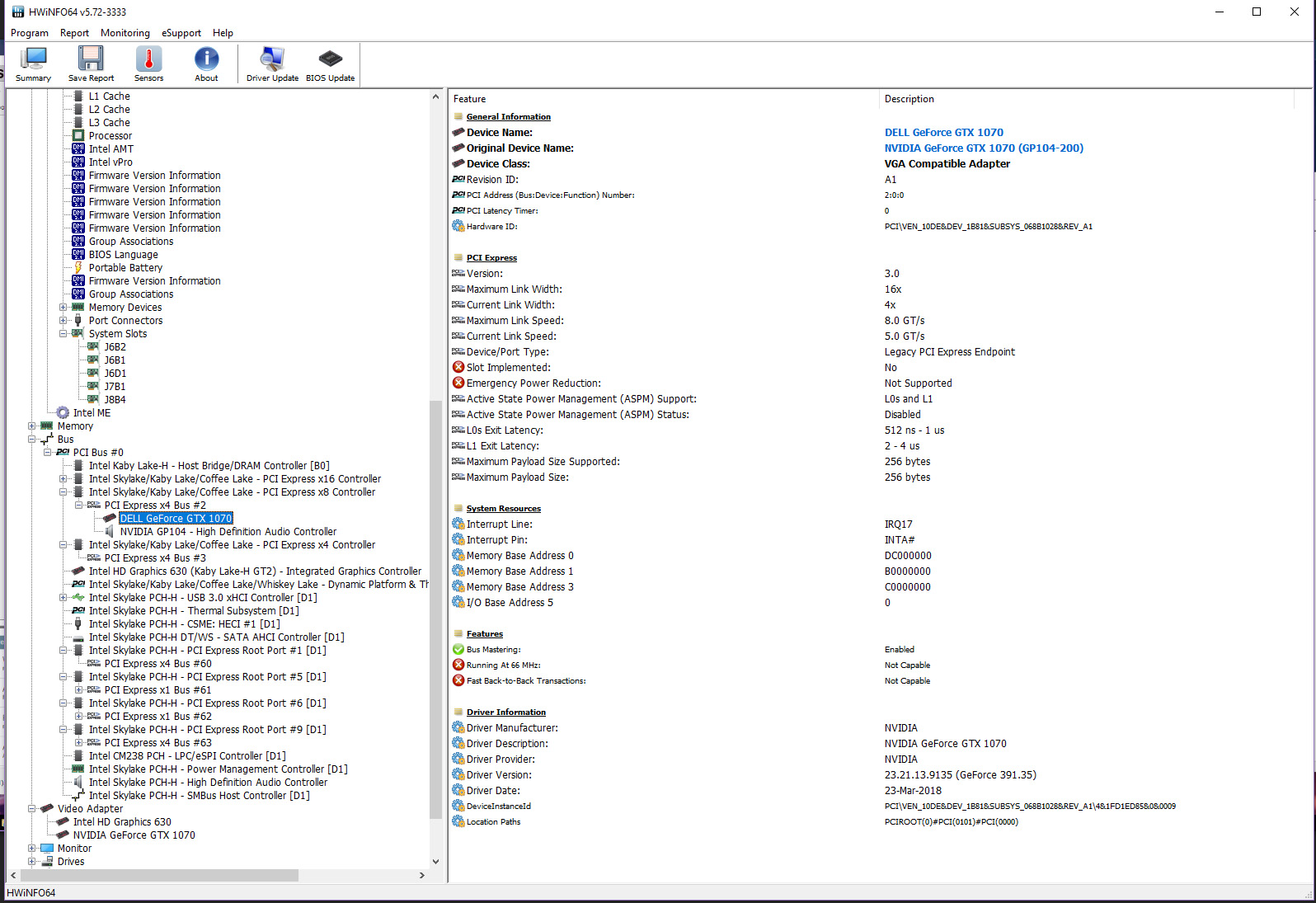
Task: Click the Portable Battery icon
Action: coord(78,268)
